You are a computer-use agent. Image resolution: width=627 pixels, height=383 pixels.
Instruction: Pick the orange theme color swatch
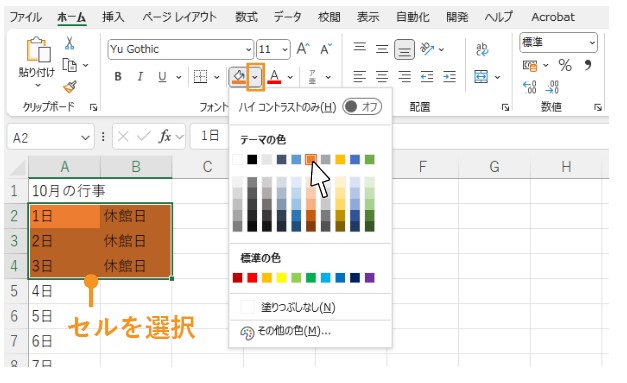point(311,160)
